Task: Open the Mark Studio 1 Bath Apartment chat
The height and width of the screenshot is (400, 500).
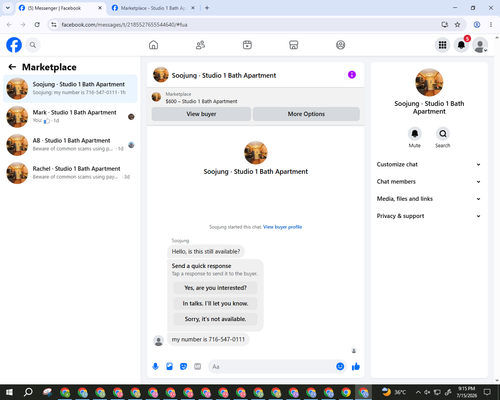Action: coord(70,117)
